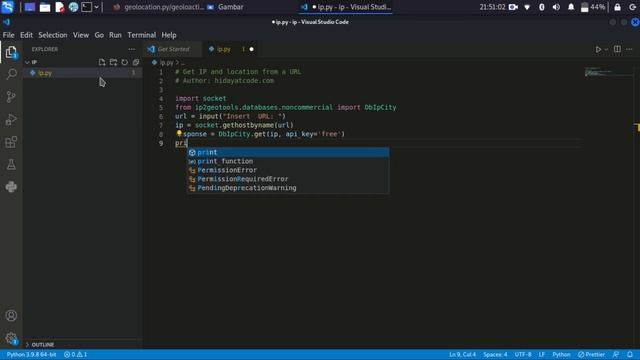This screenshot has width=640, height=360.
Task: Open the View menu
Action: pyautogui.click(x=81, y=35)
